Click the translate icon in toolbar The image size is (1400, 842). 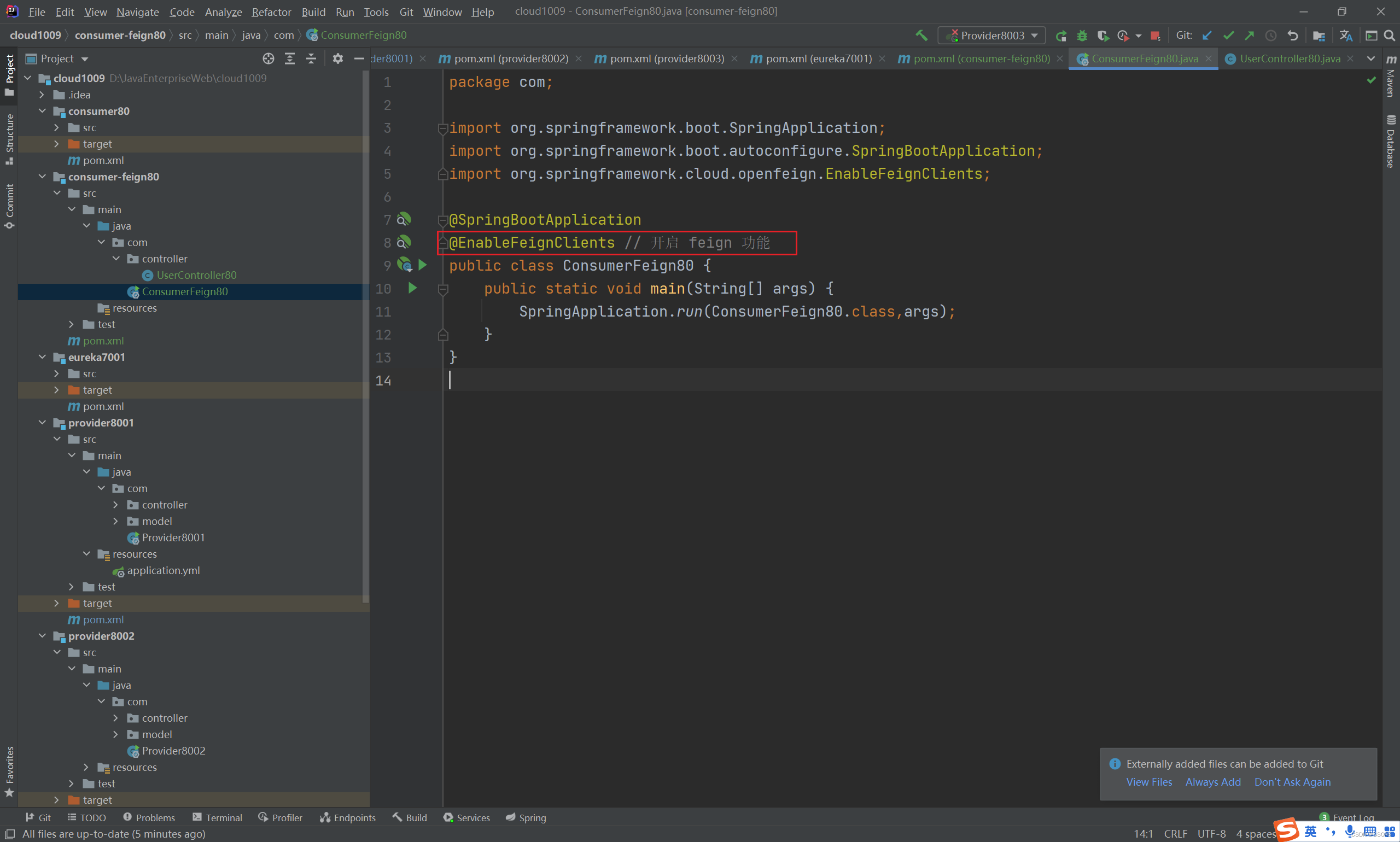[1345, 35]
